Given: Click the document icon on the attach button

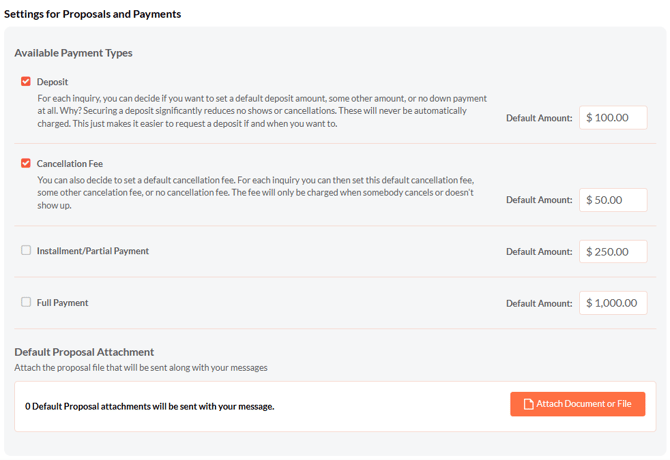Looking at the screenshot, I should tap(528, 404).
